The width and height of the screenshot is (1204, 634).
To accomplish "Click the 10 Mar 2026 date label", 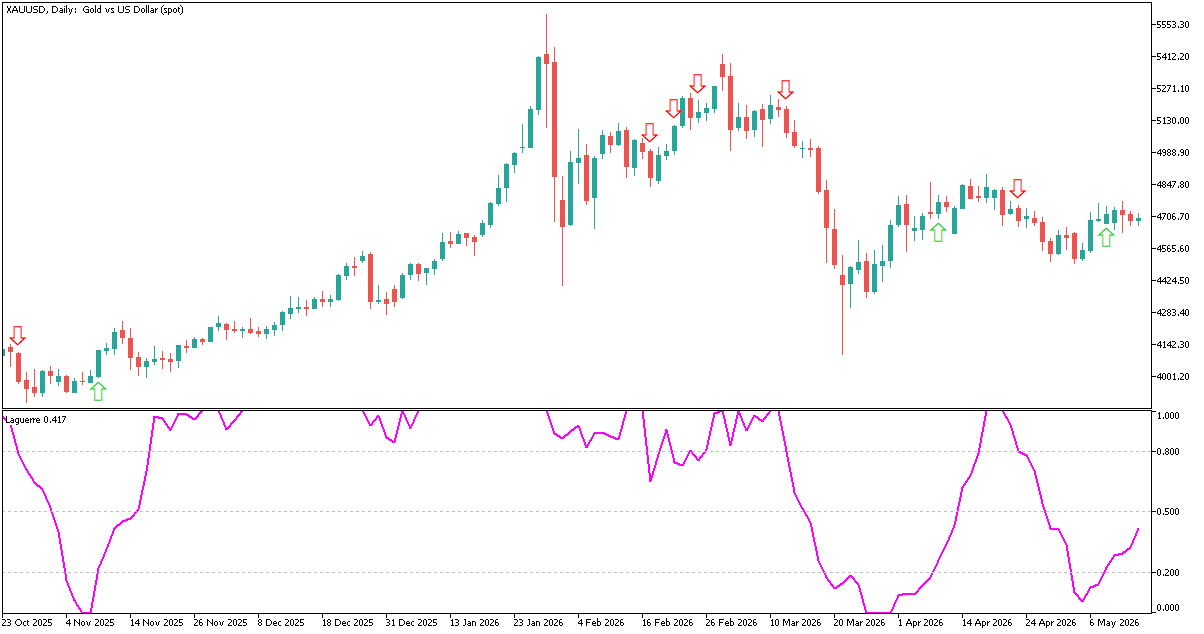I will (796, 622).
